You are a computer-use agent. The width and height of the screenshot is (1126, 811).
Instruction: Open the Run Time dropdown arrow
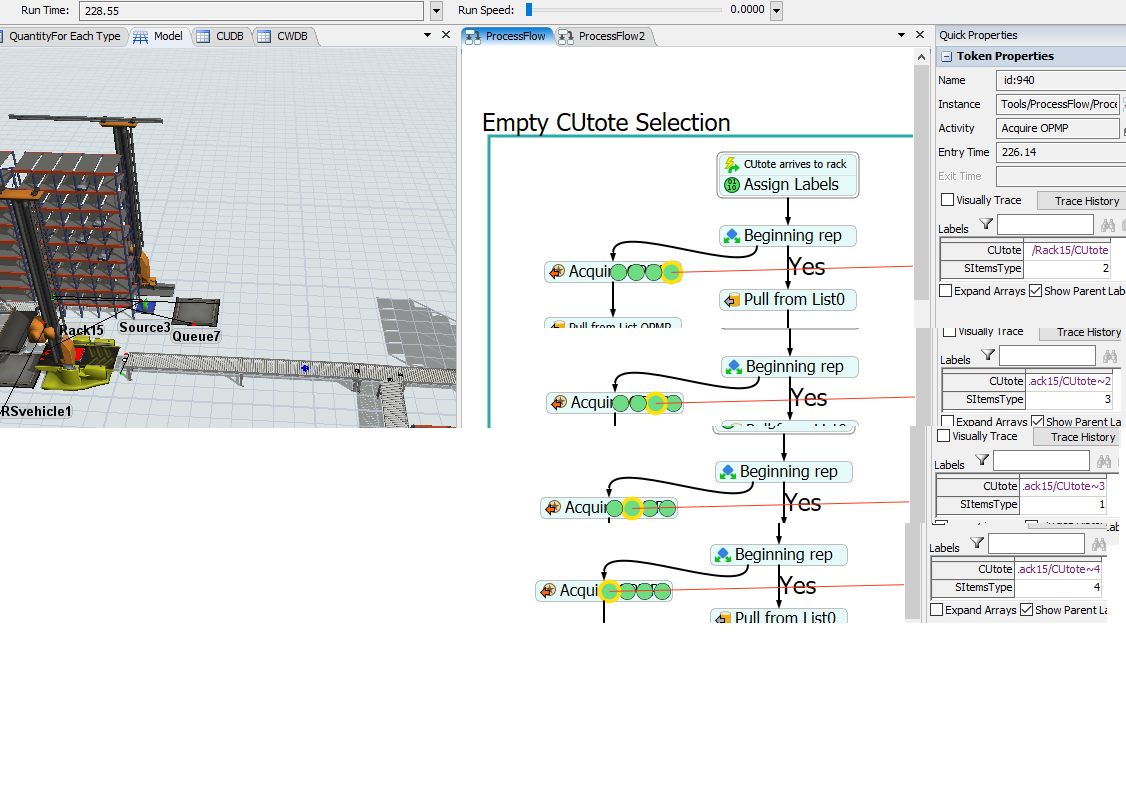click(x=436, y=11)
